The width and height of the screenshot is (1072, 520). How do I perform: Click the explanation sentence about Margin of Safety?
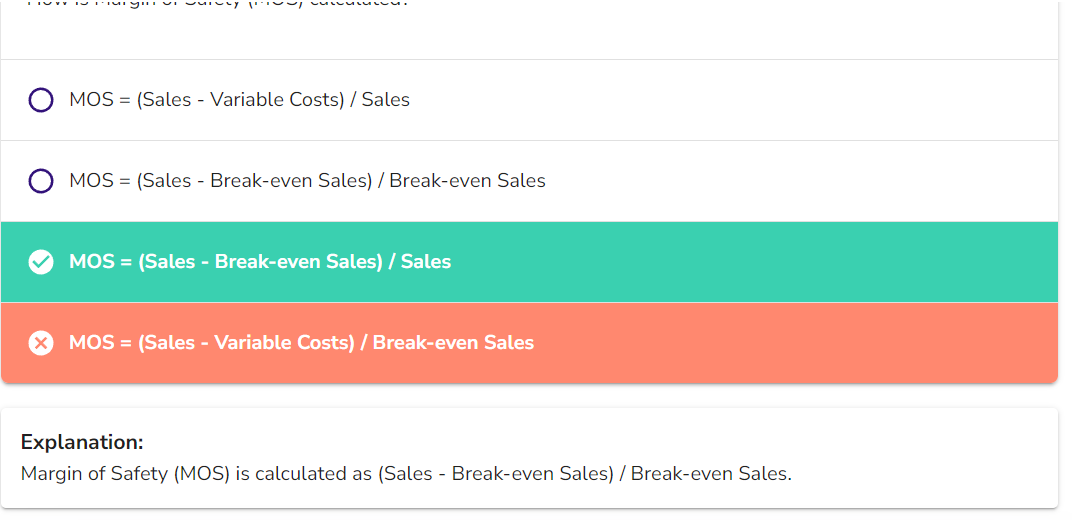pyautogui.click(x=406, y=473)
